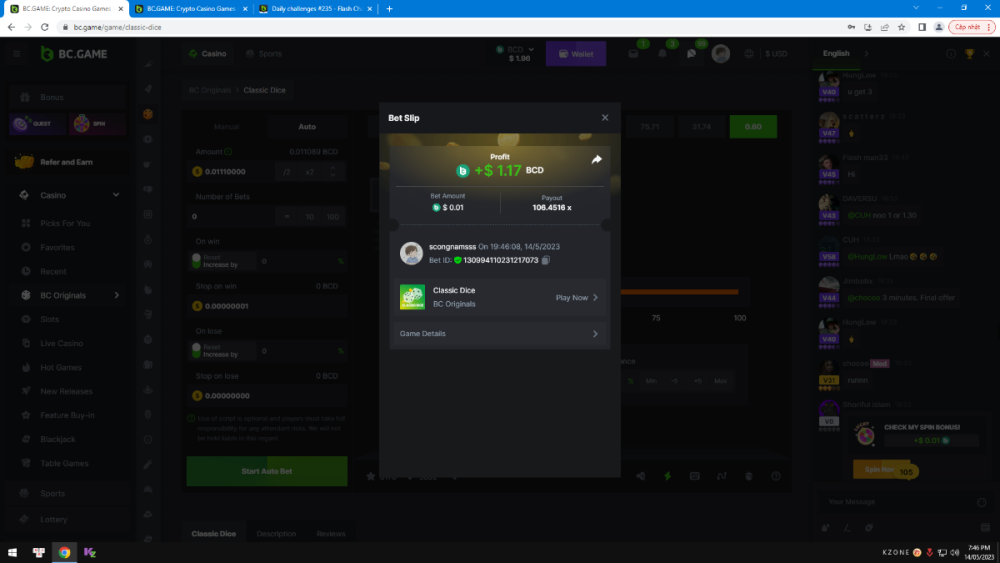Collapse the Casino section in sidebar
The image size is (1000, 563).
click(116, 195)
